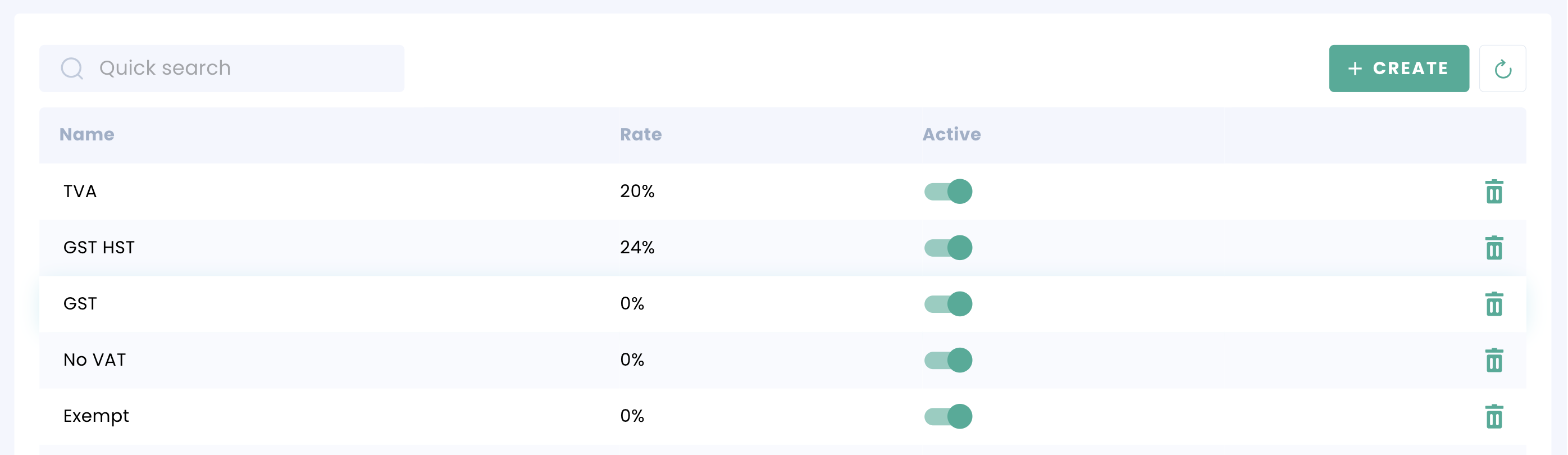
Task: Toggle GST HST active switch
Action: click(x=948, y=248)
